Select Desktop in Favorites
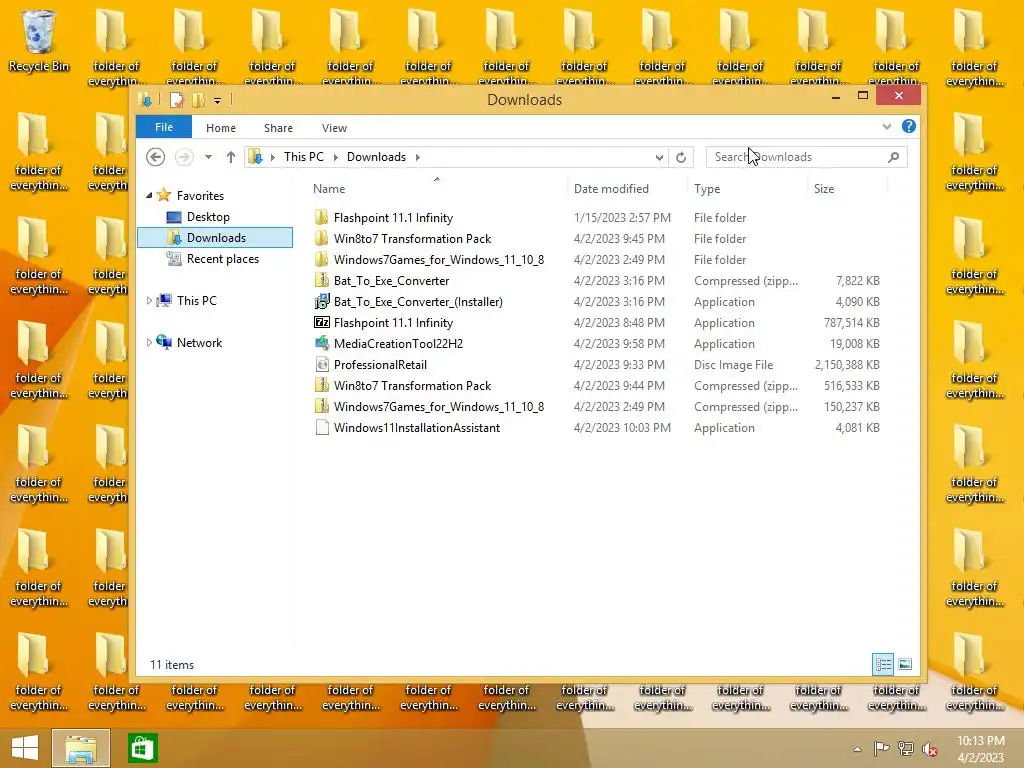This screenshot has height=768, width=1024. pyautogui.click(x=208, y=217)
